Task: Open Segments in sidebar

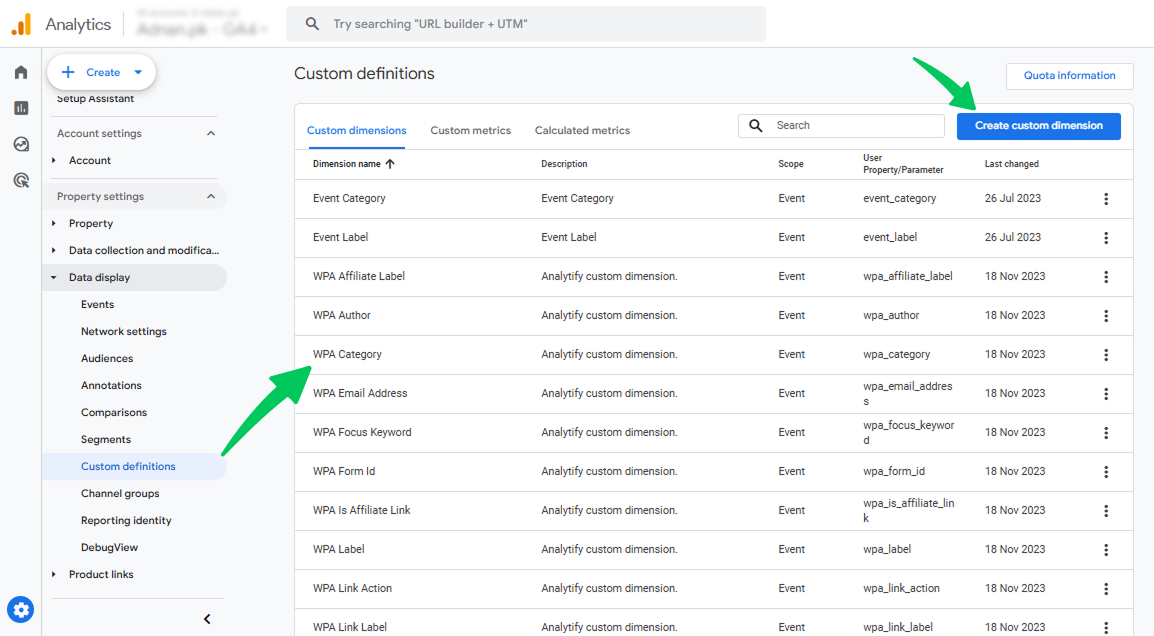Action: [106, 439]
